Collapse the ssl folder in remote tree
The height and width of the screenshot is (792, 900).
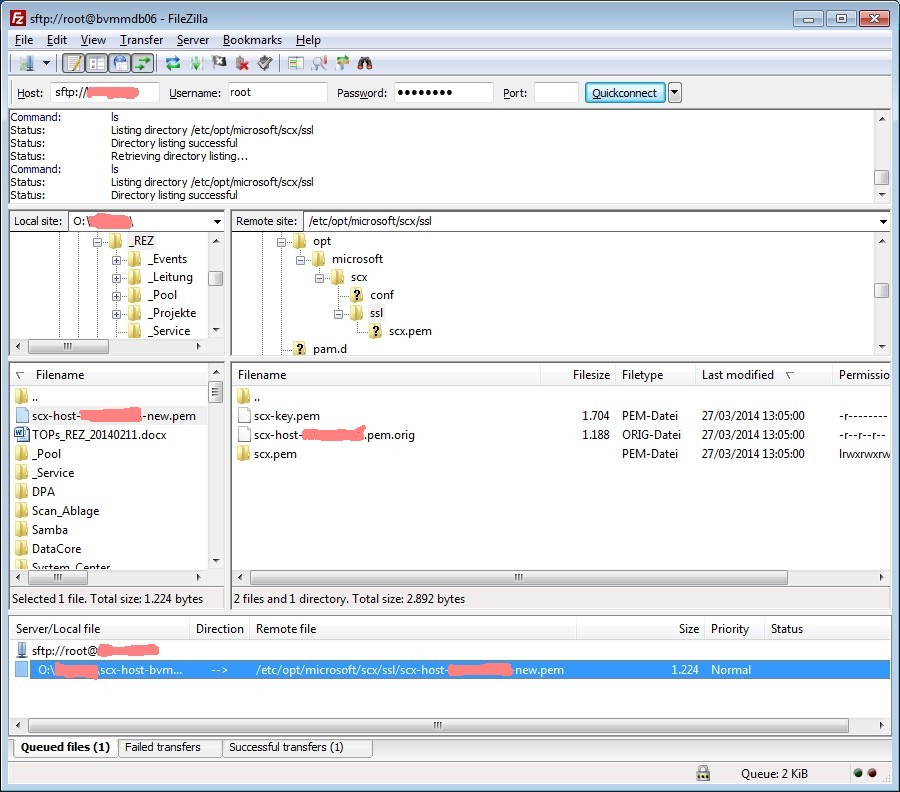(x=338, y=314)
